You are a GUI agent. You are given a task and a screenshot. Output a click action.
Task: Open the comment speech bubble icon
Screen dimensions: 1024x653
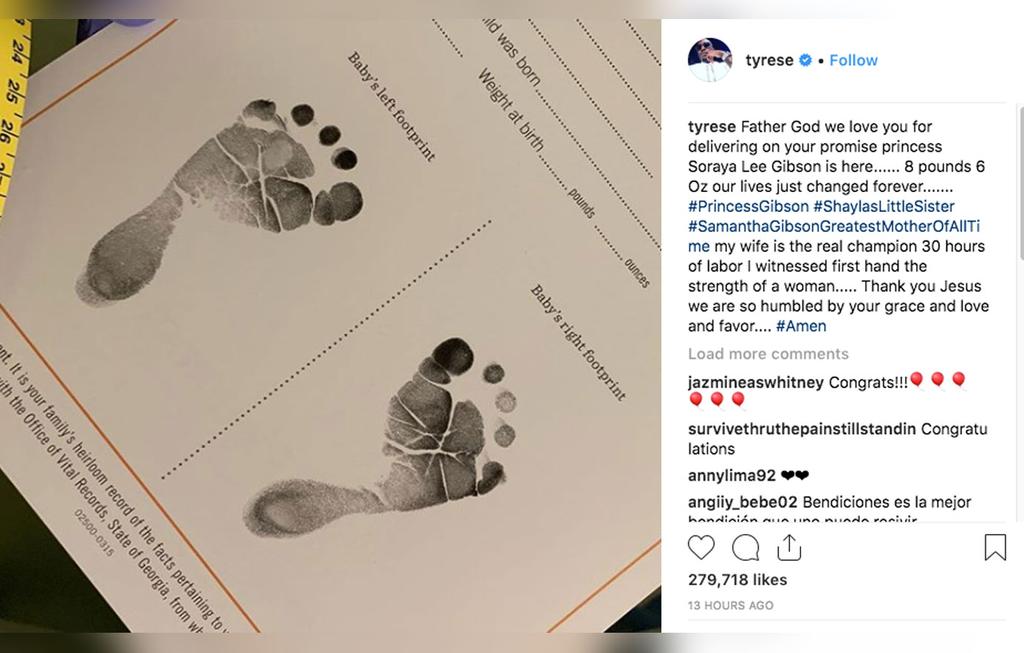click(x=745, y=548)
